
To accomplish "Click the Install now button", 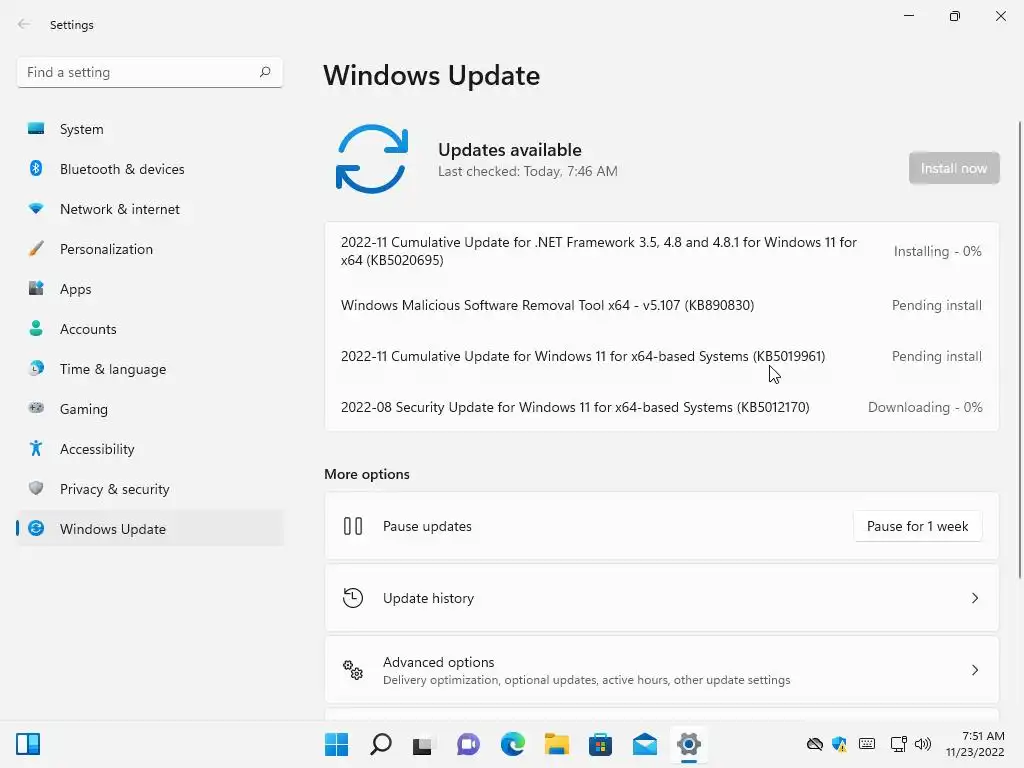I will (954, 168).
